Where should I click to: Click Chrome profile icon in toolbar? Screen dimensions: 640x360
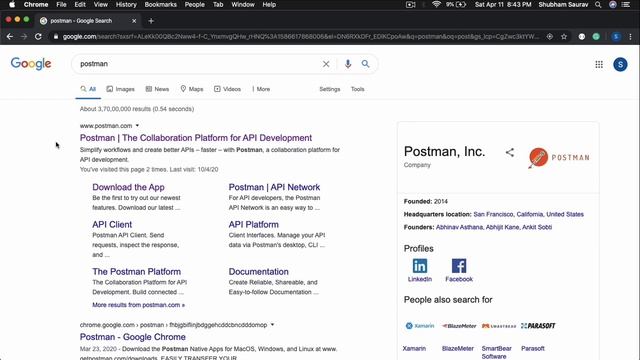pos(616,36)
